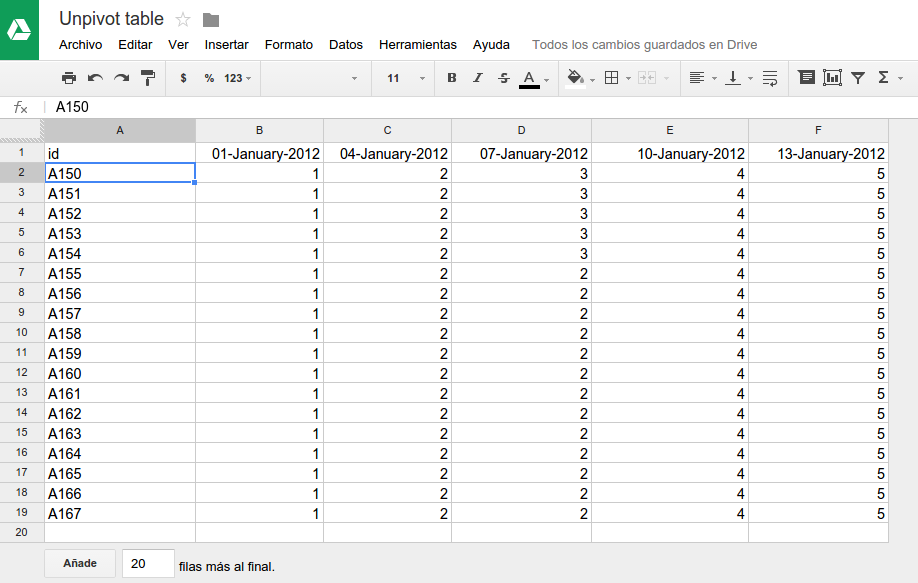Expand the 123 number format dropdown

tap(237, 78)
